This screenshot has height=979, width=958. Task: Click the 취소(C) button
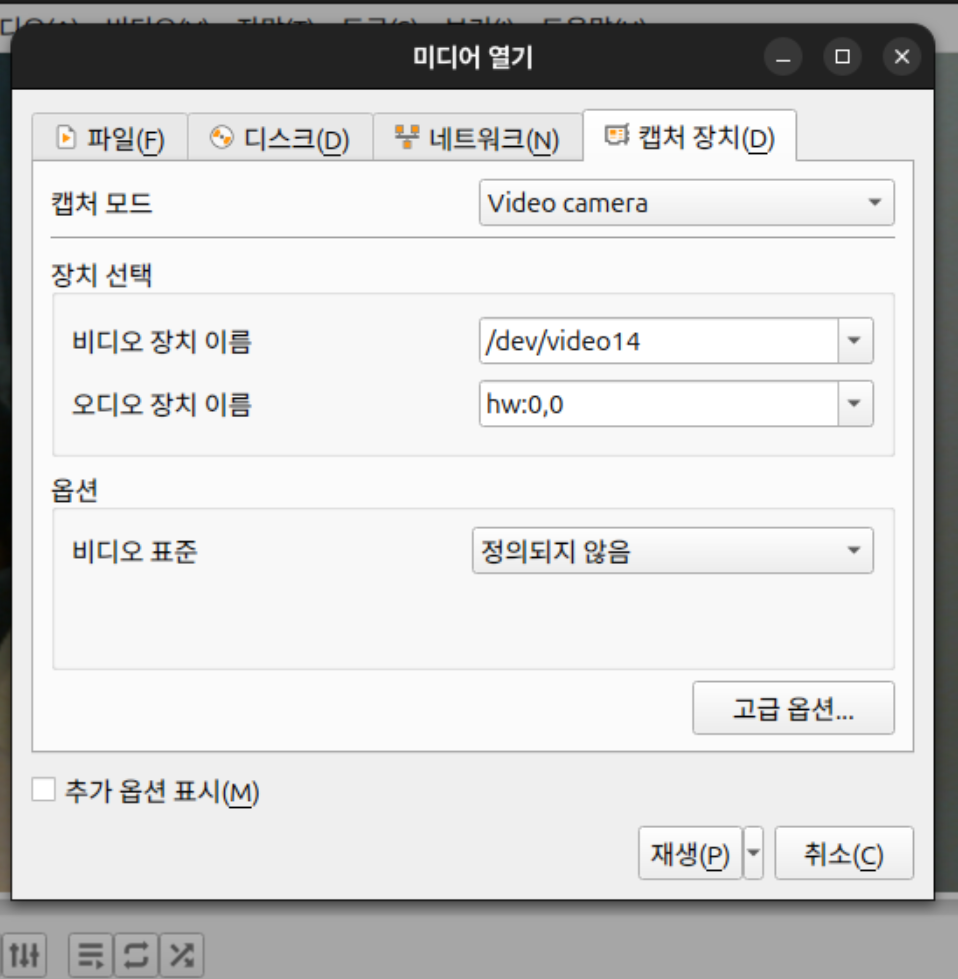click(844, 853)
